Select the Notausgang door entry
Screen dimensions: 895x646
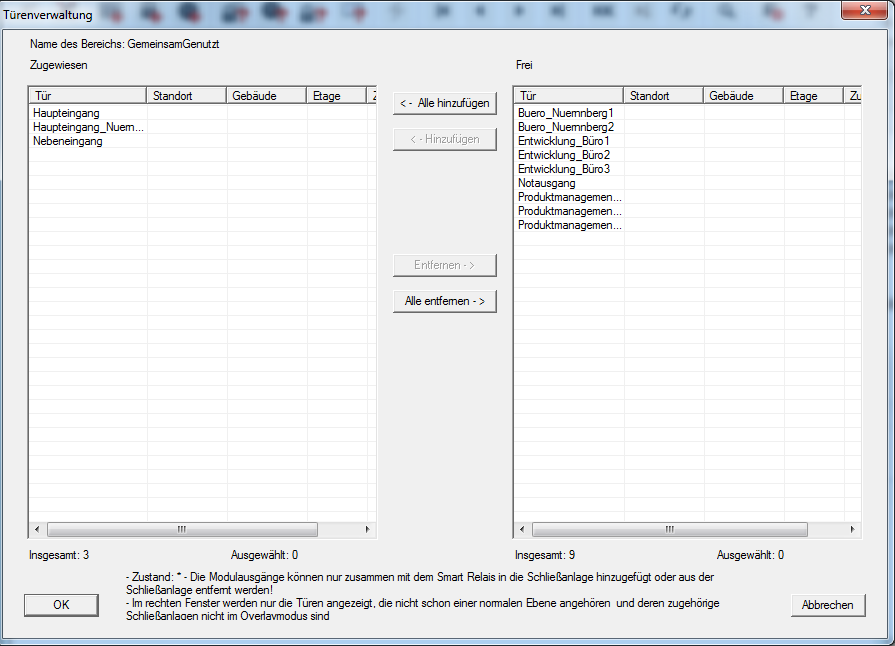click(x=546, y=183)
